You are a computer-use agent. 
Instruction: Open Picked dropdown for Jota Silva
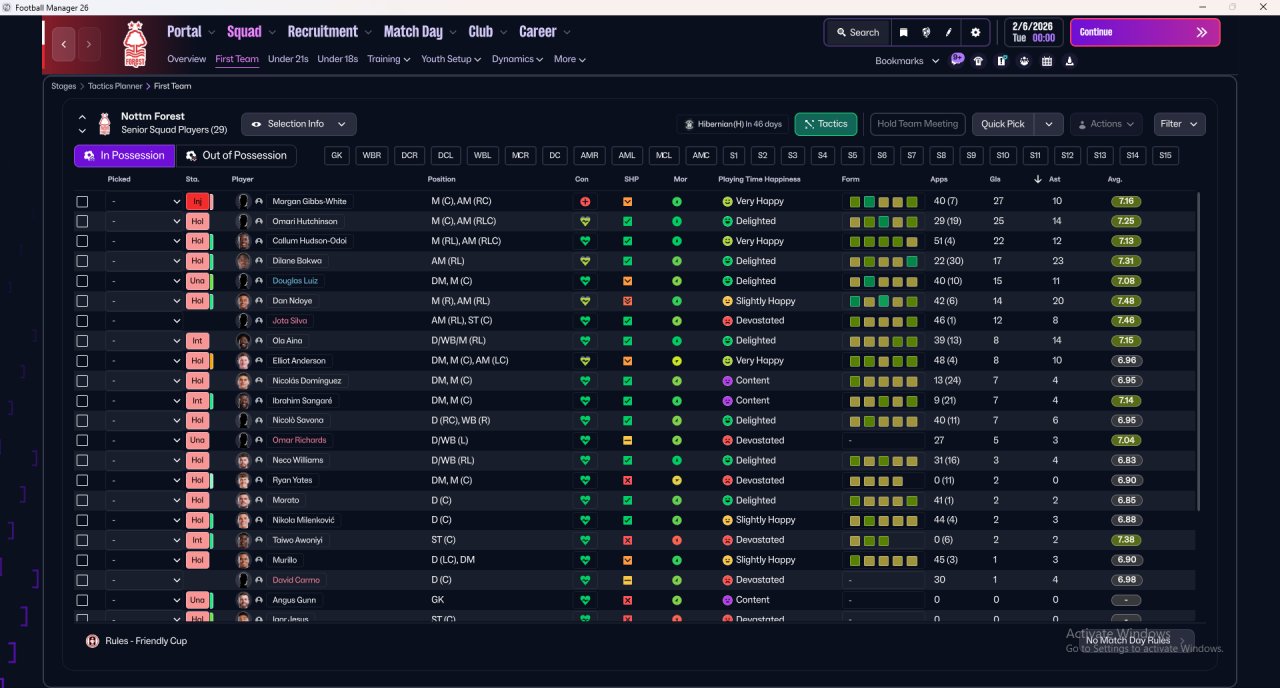point(145,321)
